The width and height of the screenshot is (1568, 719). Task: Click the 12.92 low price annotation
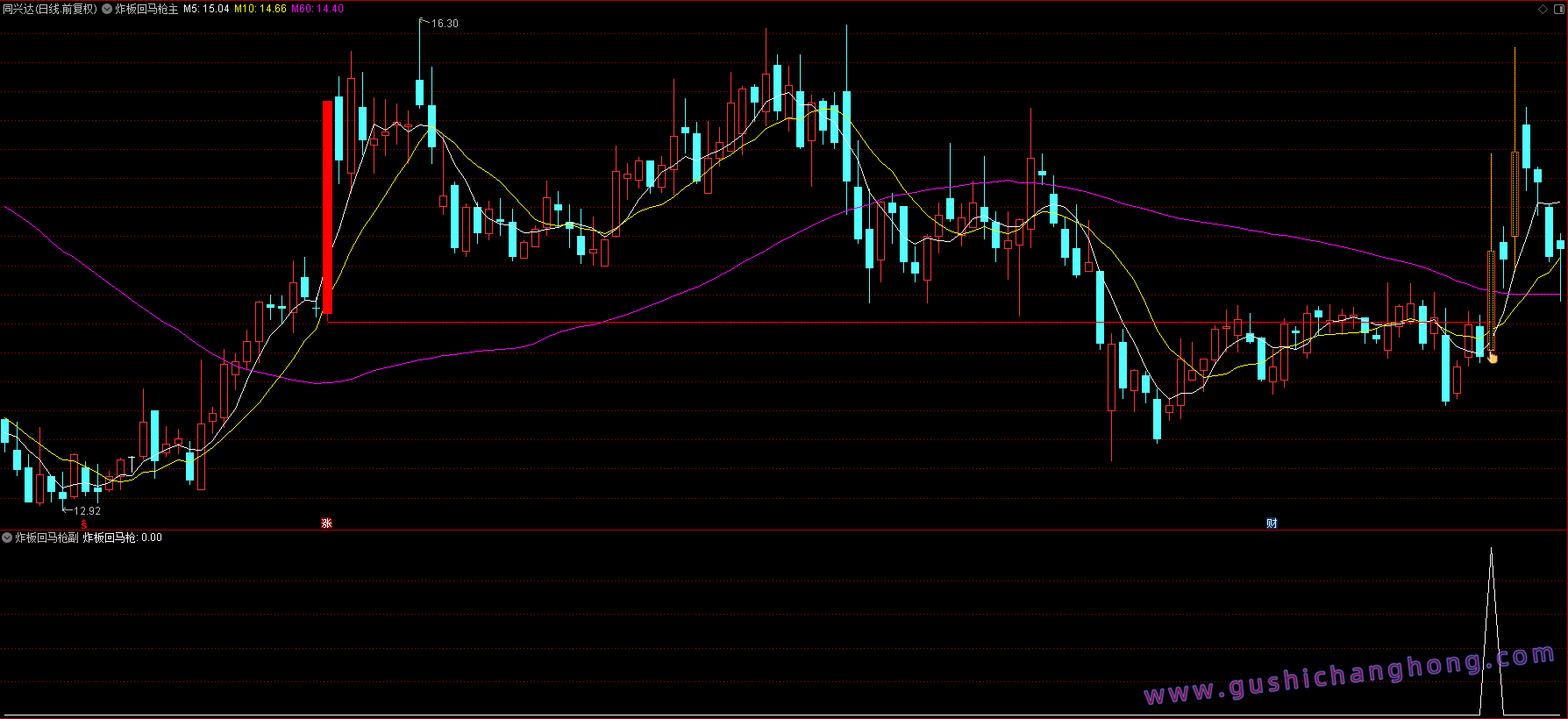(86, 510)
